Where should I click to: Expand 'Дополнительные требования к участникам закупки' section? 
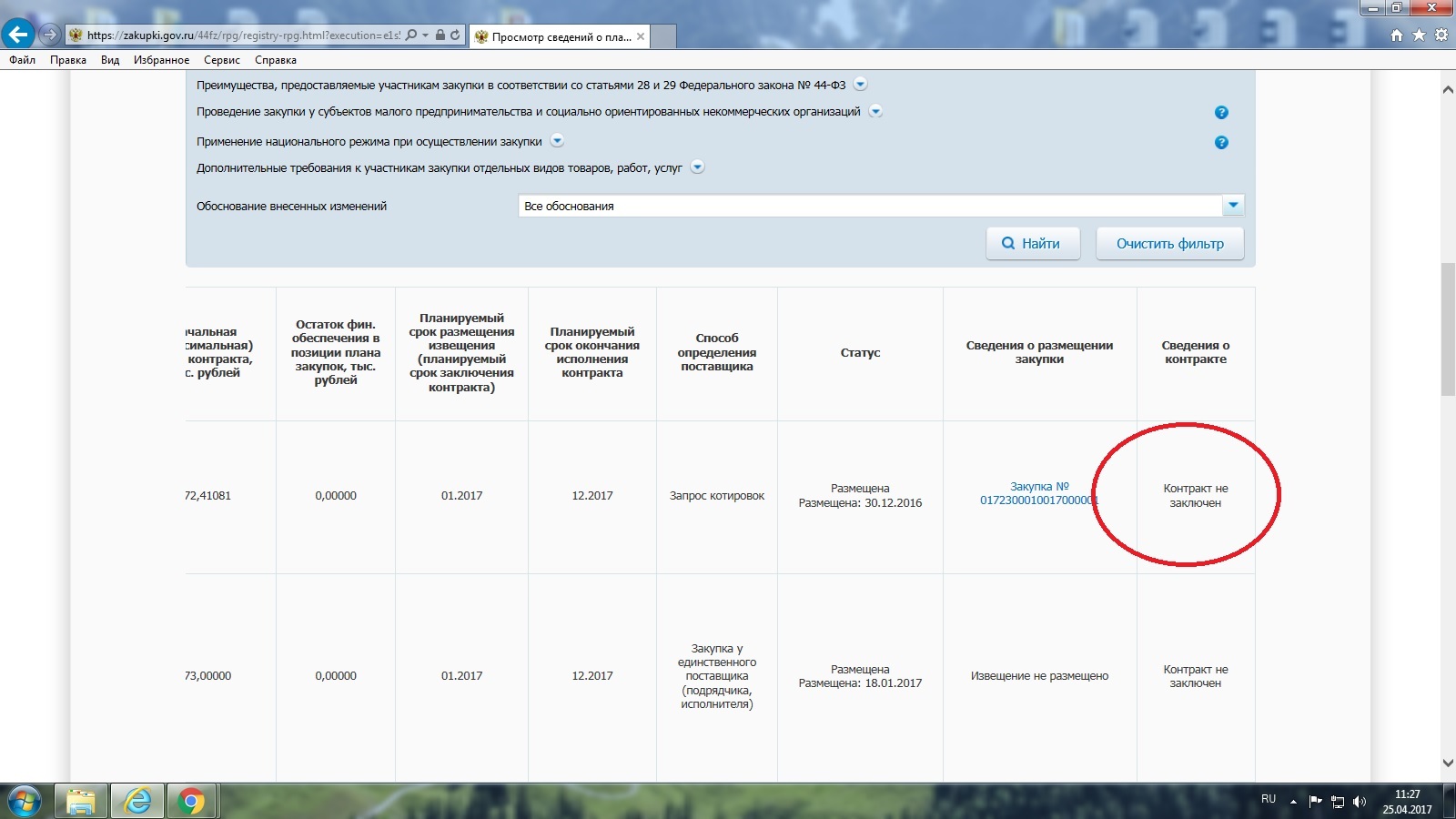click(697, 167)
